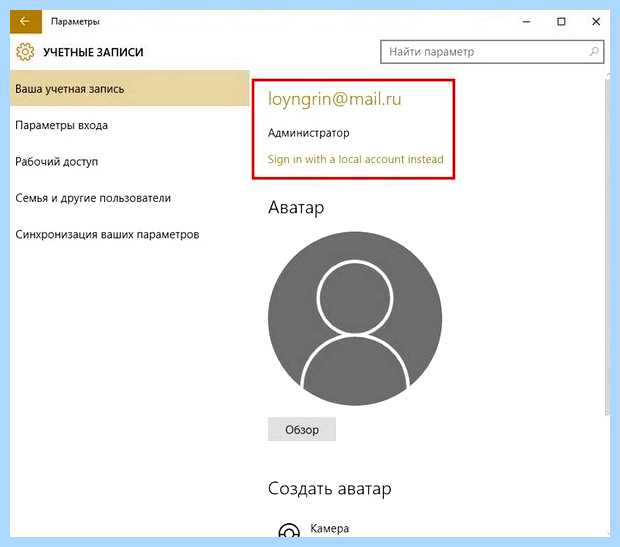620x547 pixels.
Task: Click the search magnifier icon
Action: pos(594,51)
